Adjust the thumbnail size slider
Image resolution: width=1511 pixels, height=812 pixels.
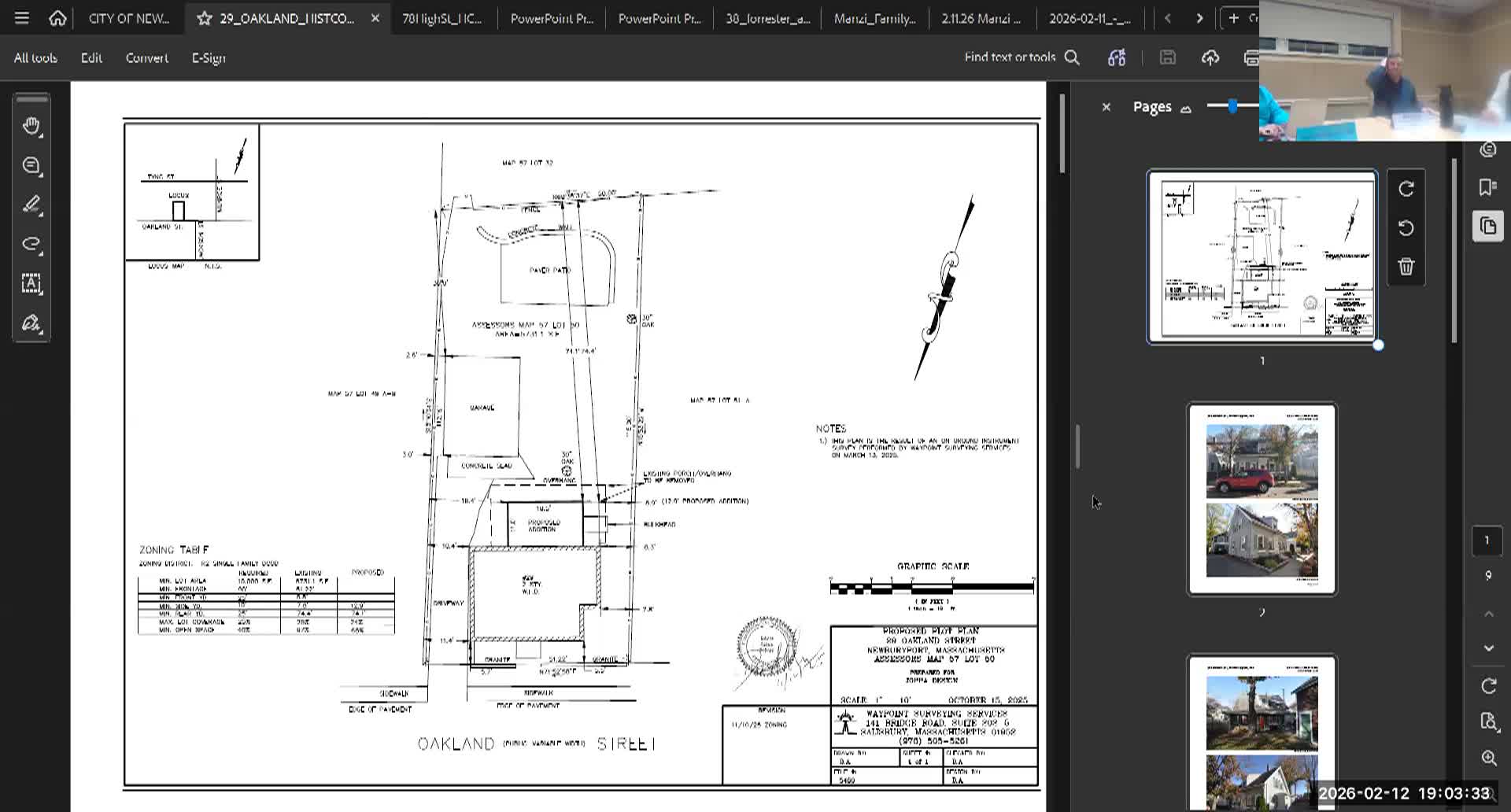pos(1232,106)
